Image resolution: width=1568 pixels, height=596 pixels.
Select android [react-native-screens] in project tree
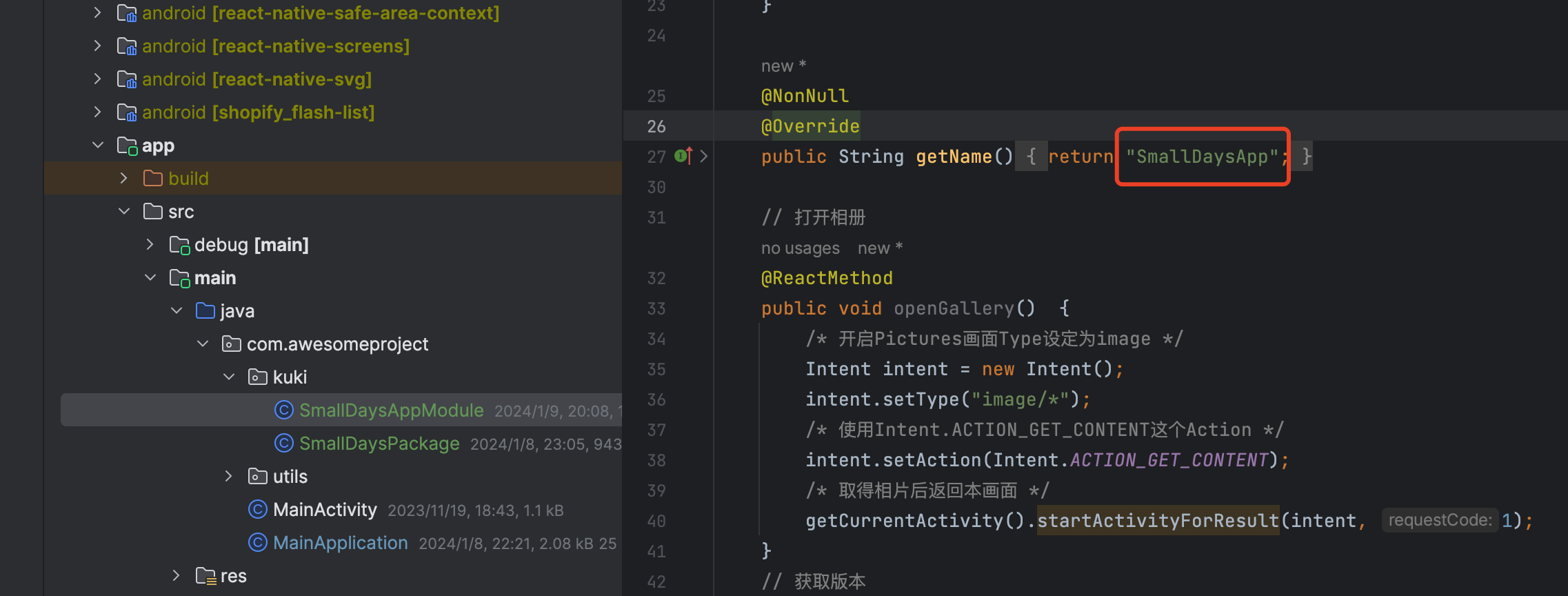click(x=276, y=46)
